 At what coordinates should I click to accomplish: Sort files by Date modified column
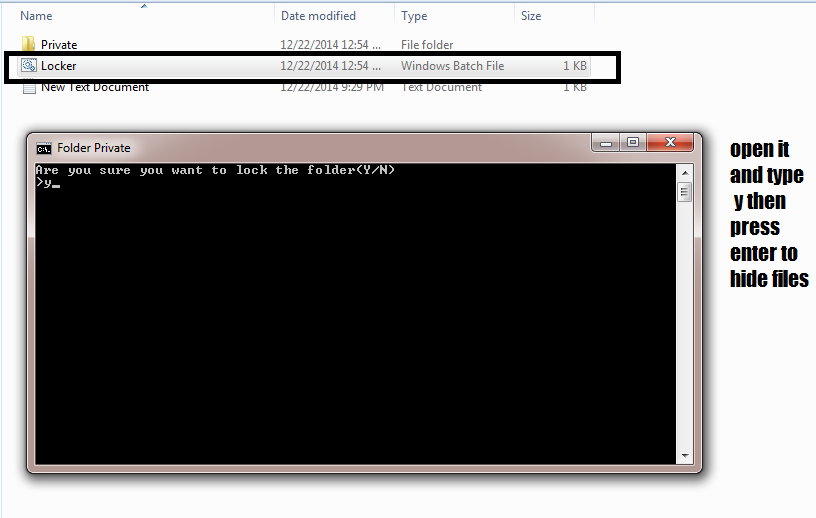pyautogui.click(x=318, y=16)
